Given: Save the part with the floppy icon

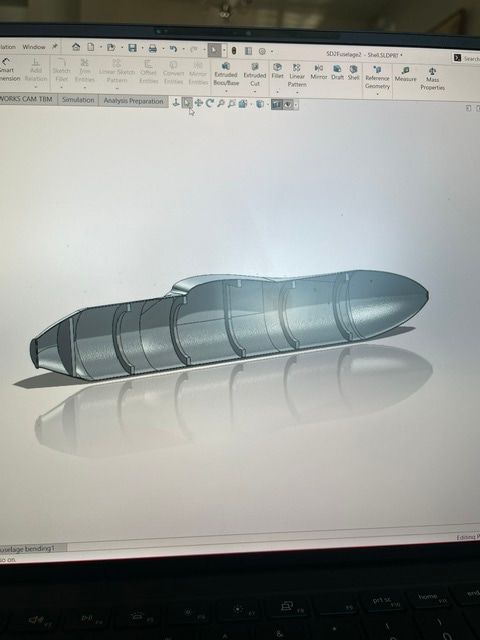Looking at the screenshot, I should 132,48.
